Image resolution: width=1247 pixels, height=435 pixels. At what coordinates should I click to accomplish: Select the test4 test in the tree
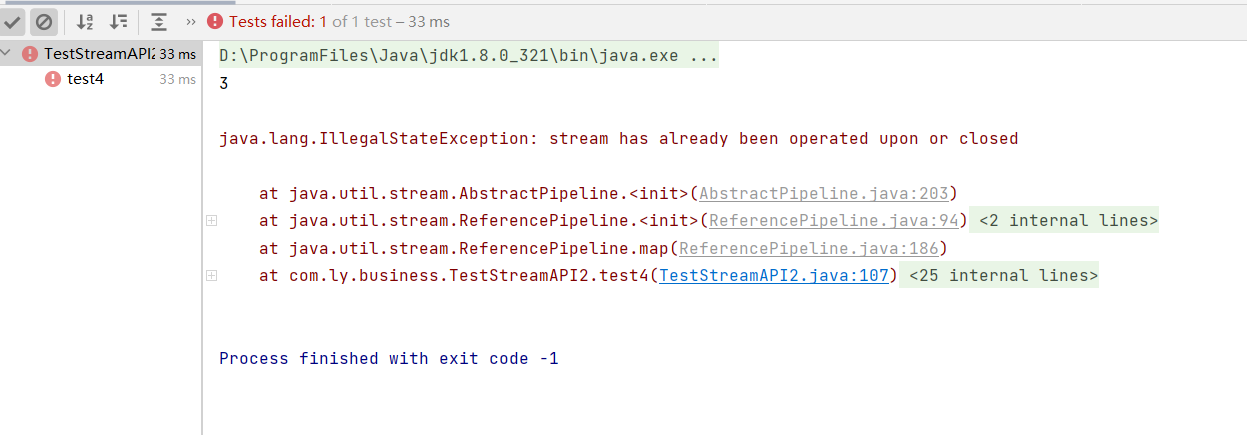(x=85, y=79)
